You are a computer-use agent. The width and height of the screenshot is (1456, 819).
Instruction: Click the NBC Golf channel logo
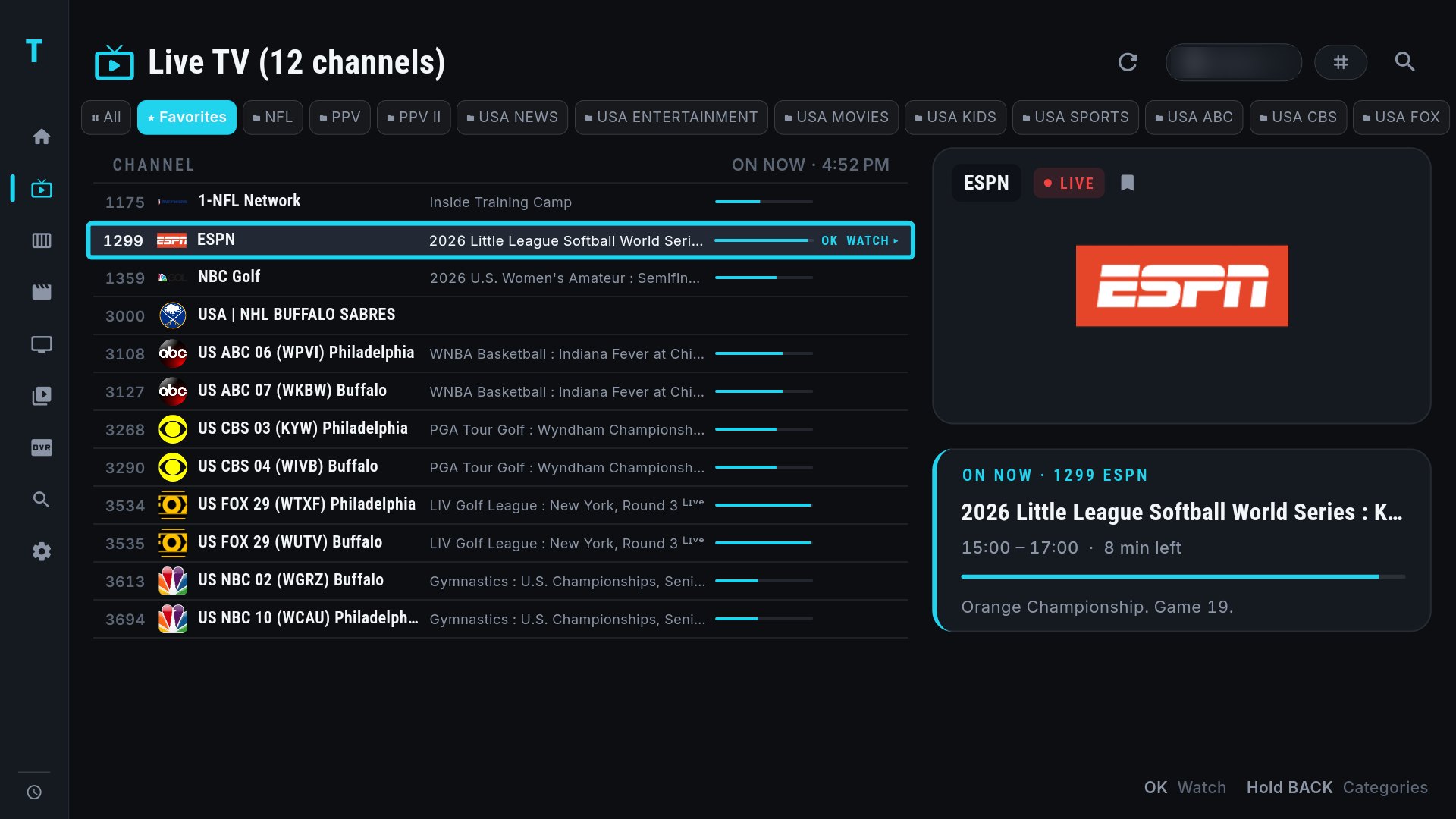173,278
